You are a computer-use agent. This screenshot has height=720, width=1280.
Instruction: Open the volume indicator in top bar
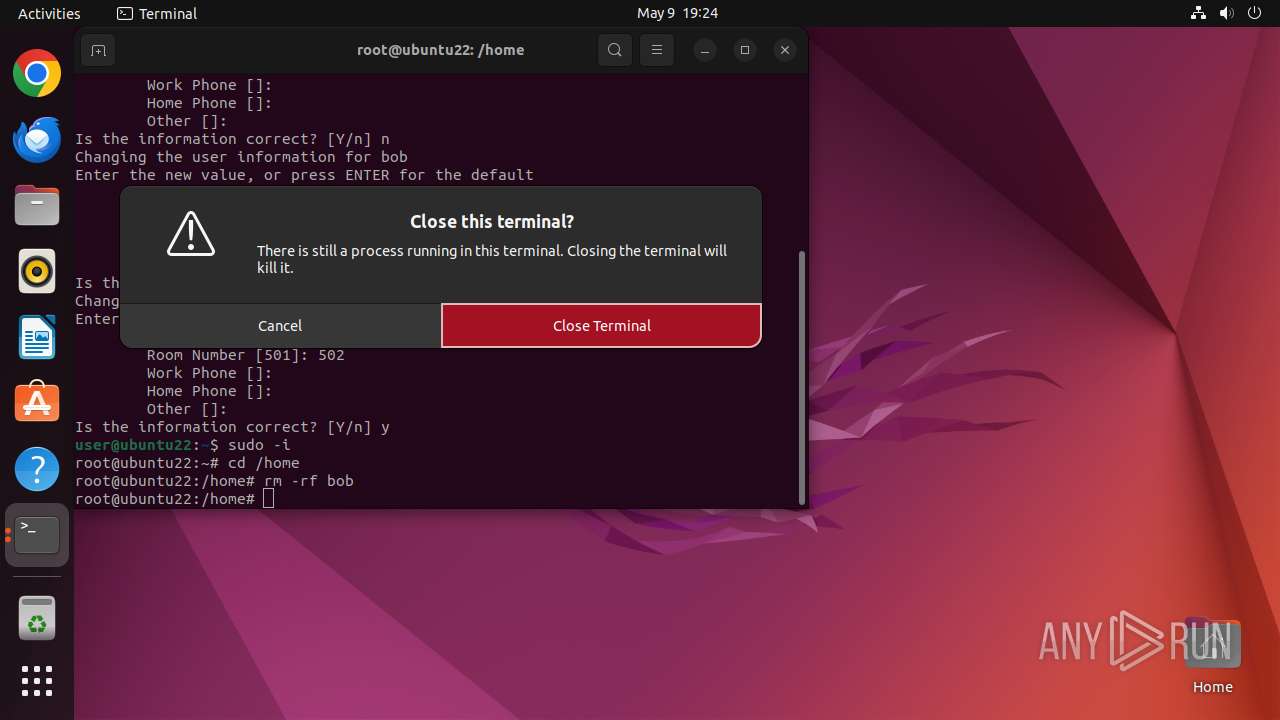(1226, 13)
